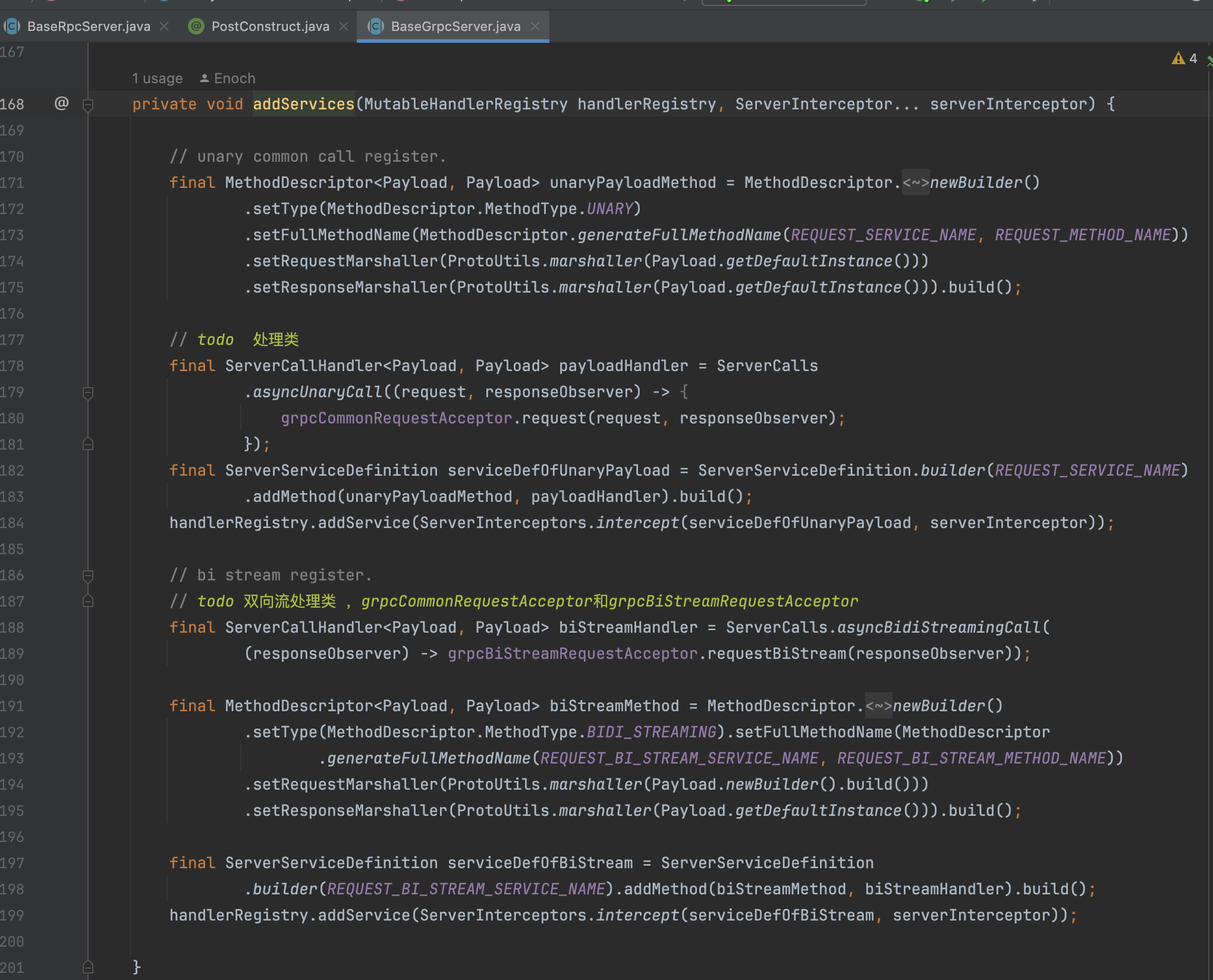Open the warnings indicator showing 4 problems
The image size is (1213, 980).
(1184, 58)
